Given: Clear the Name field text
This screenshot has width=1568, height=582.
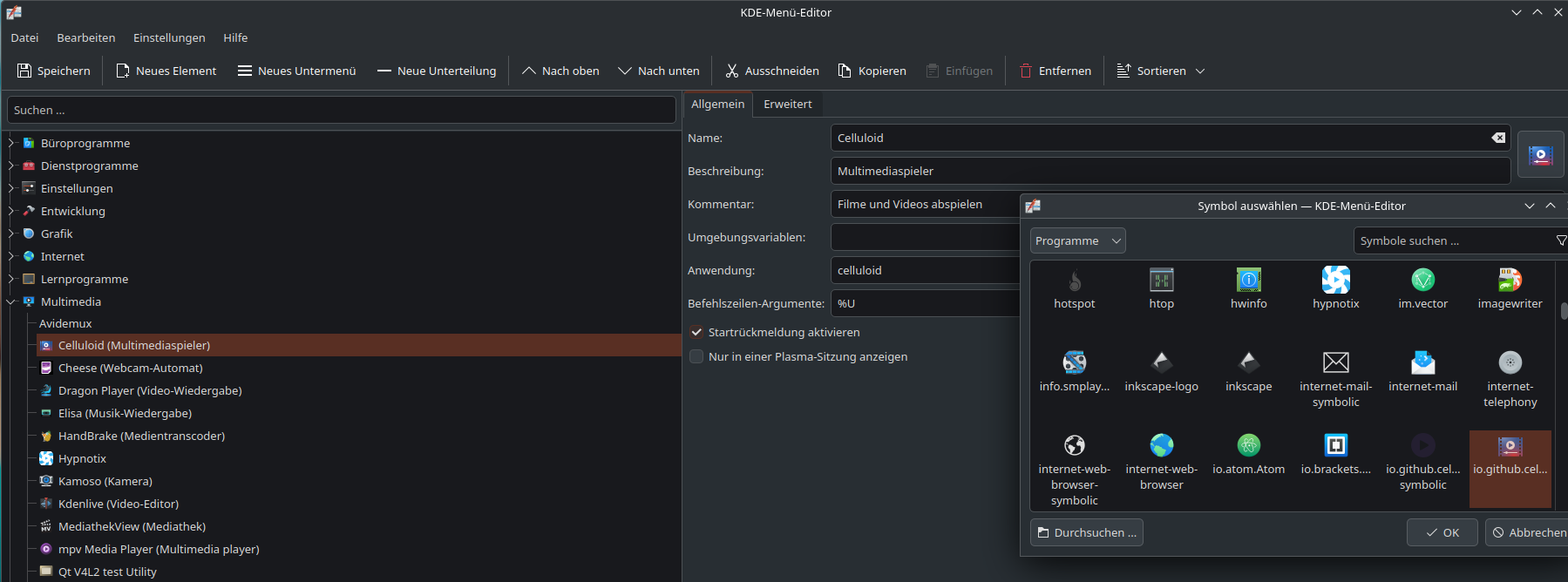Looking at the screenshot, I should click(1497, 138).
